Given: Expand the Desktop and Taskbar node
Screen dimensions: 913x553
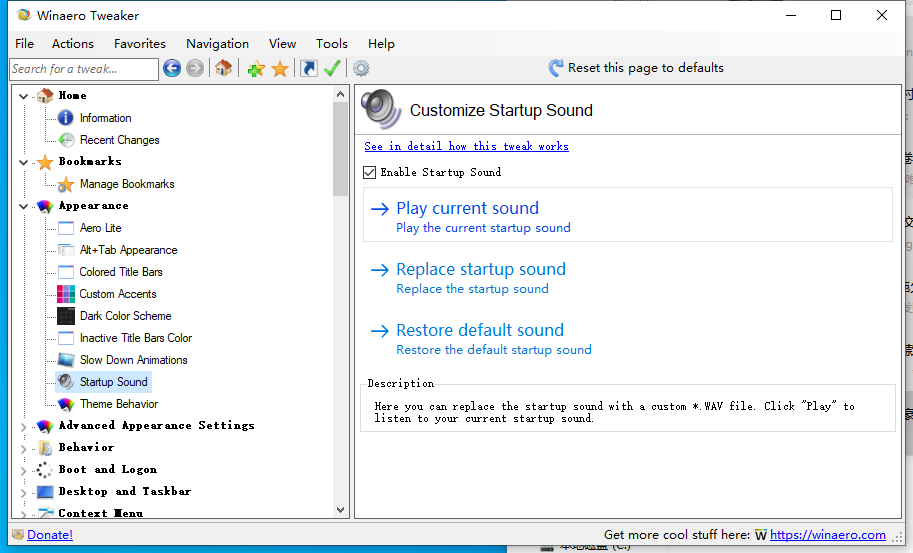Looking at the screenshot, I should [x=23, y=492].
